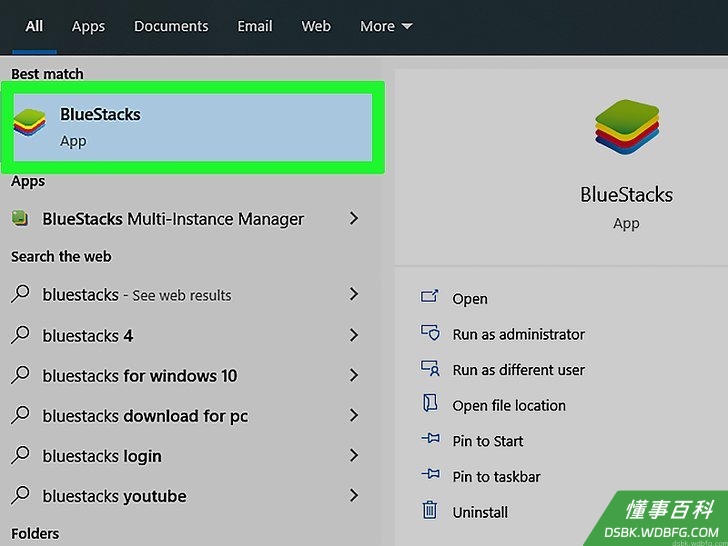Select the Web filter tab

[x=316, y=26]
